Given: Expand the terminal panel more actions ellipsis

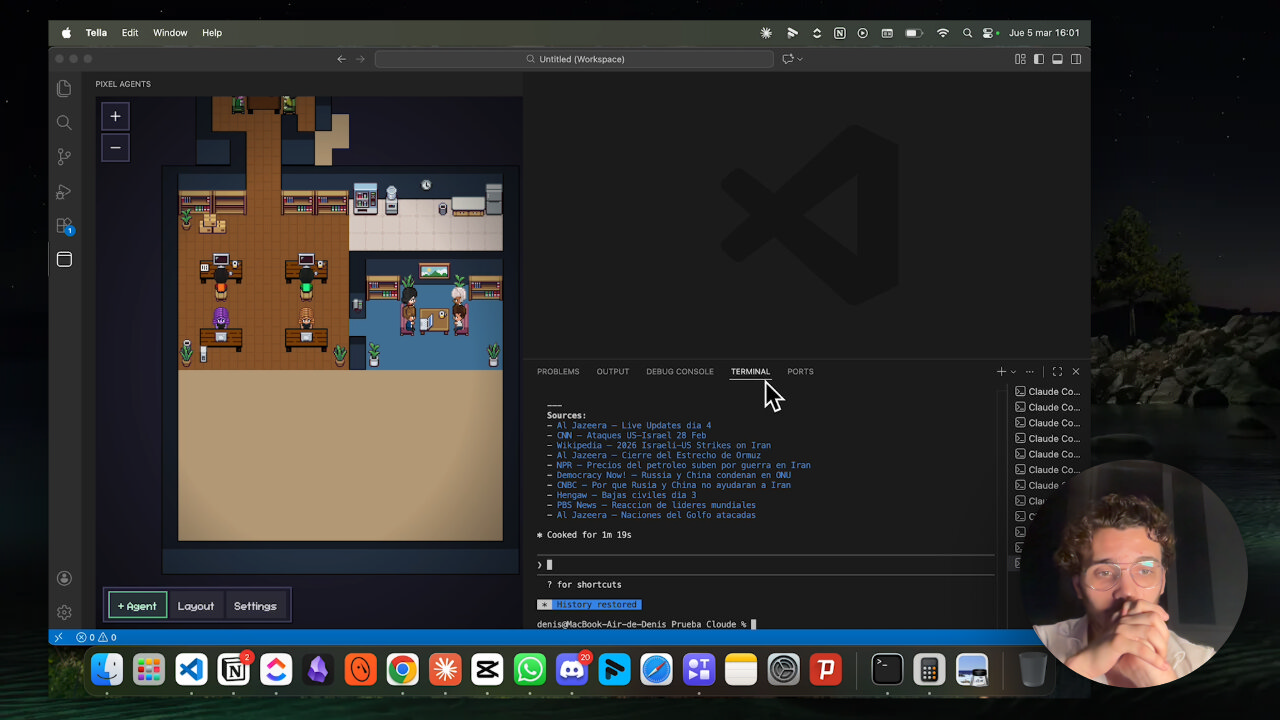Looking at the screenshot, I should 1030,372.
